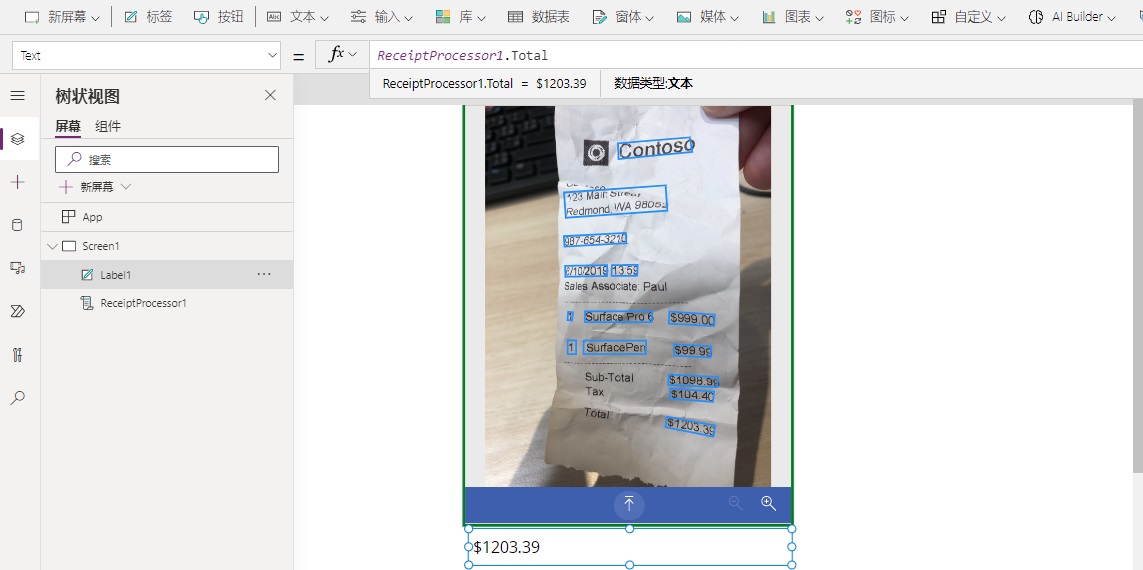
Task: Insert a 标签 label control
Action: coord(148,17)
